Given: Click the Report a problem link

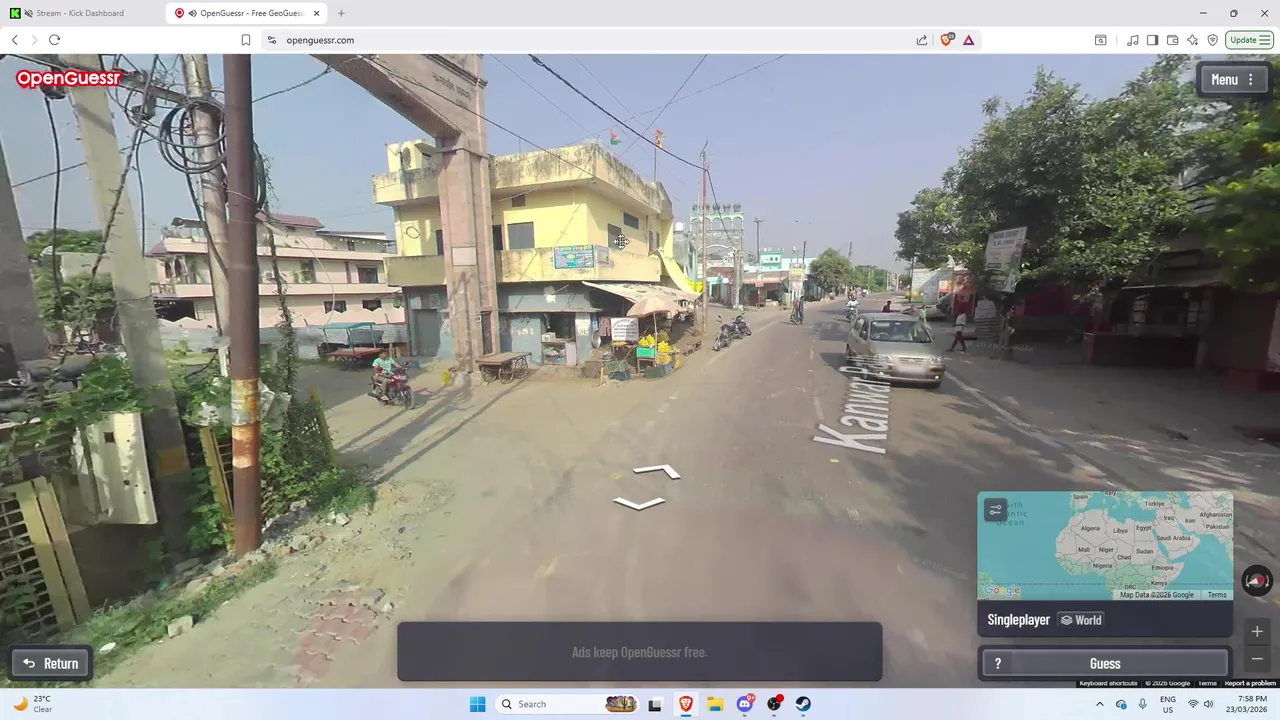Looking at the screenshot, I should (x=1250, y=683).
